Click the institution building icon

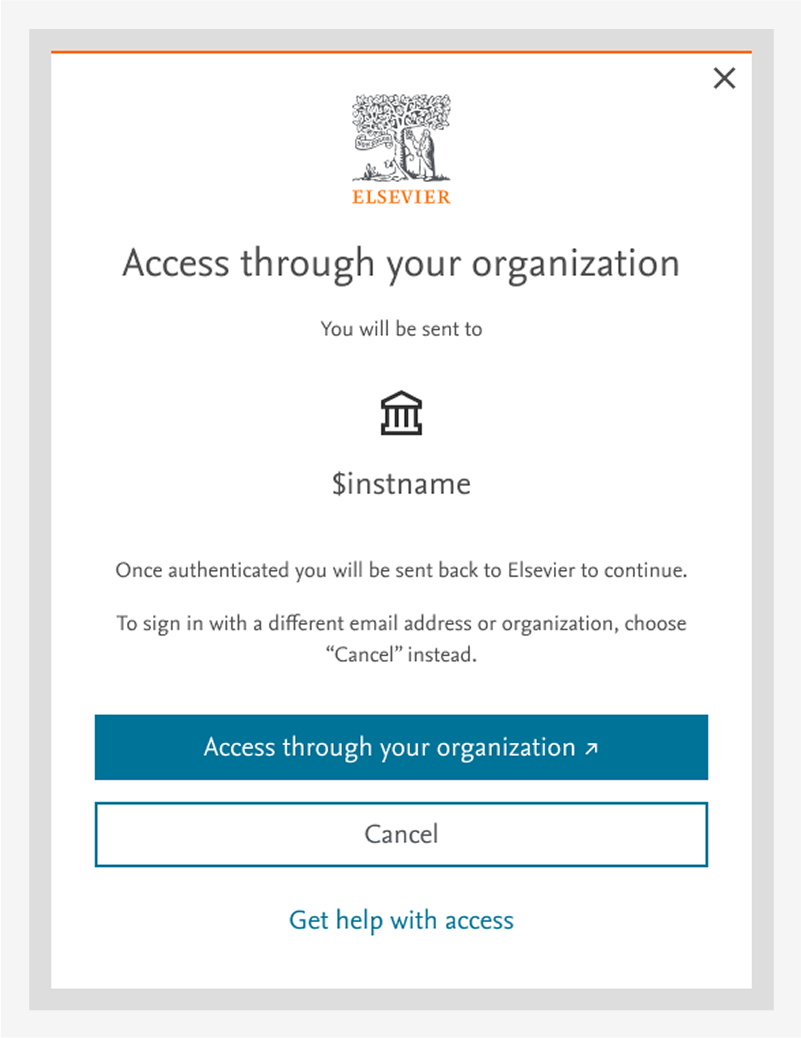tap(401, 413)
